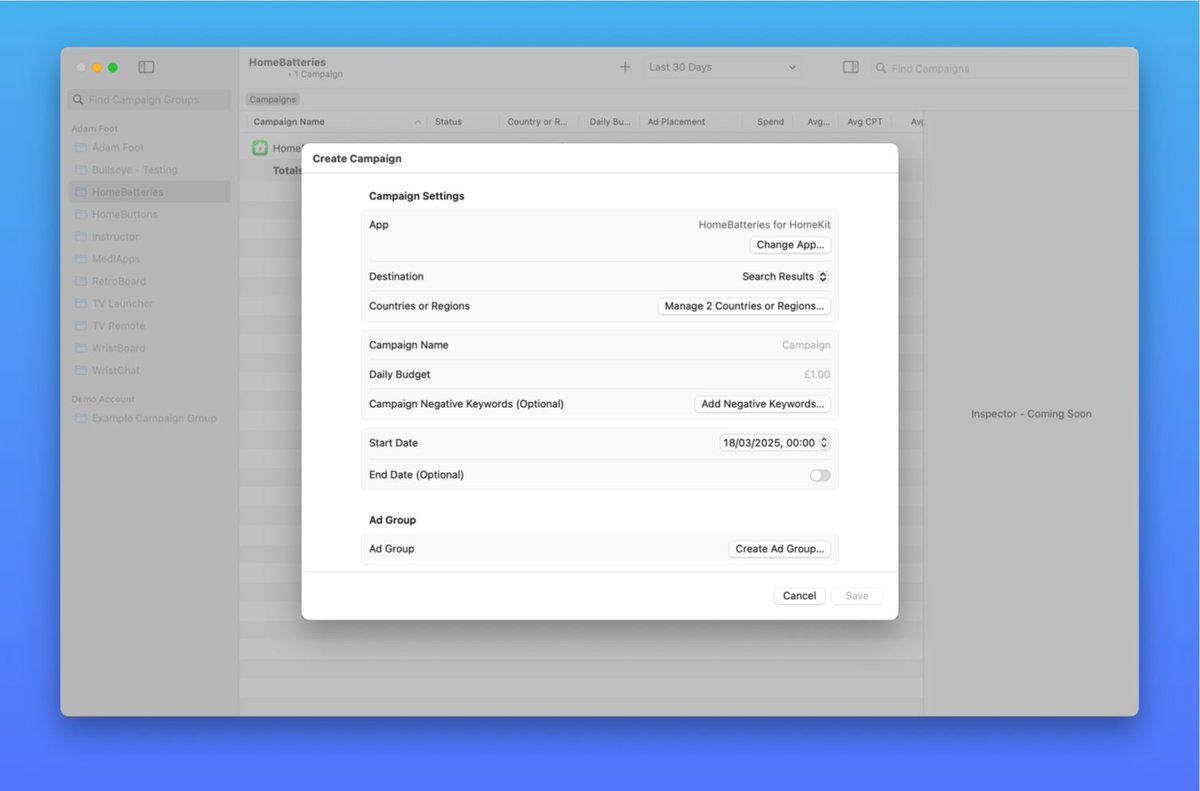
Task: Click the folder icon beside WristChat
Action: tap(80, 370)
